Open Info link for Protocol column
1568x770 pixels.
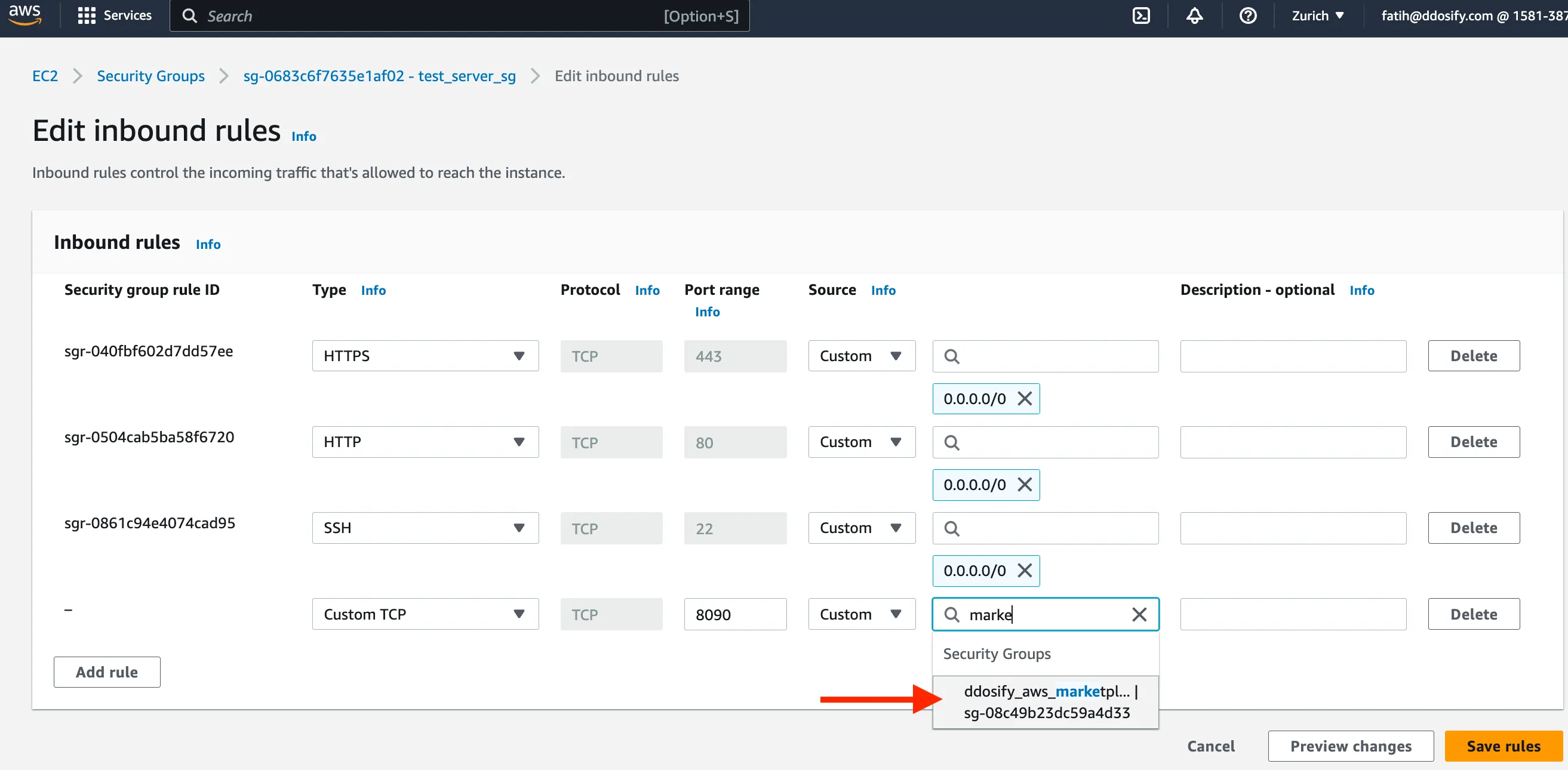[x=647, y=290]
